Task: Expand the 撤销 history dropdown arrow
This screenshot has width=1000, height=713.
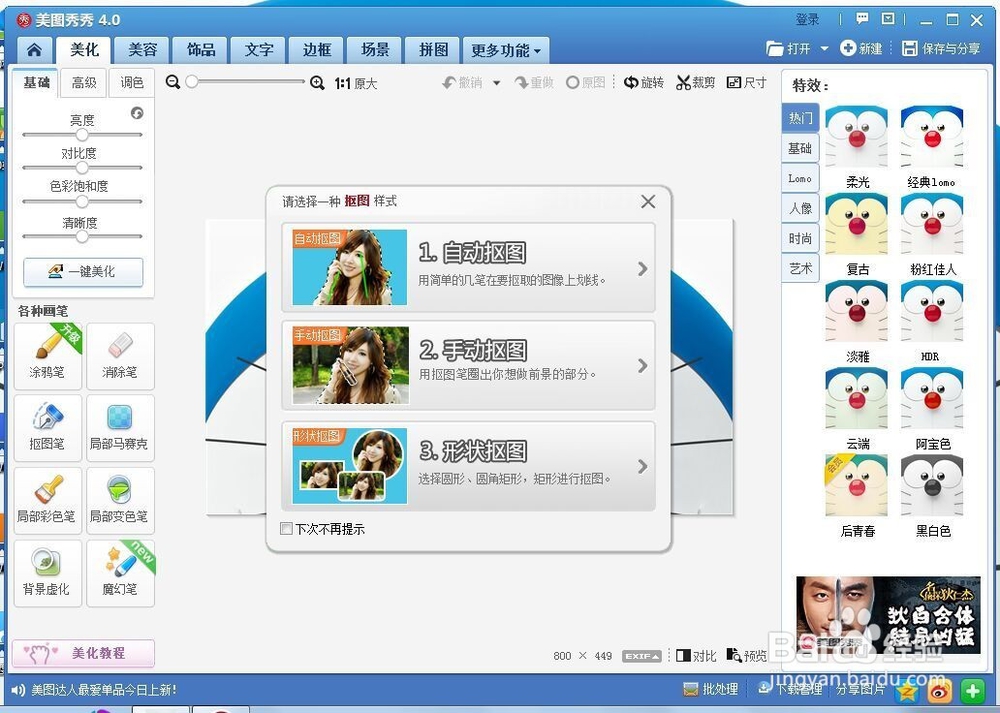Action: tap(496, 83)
